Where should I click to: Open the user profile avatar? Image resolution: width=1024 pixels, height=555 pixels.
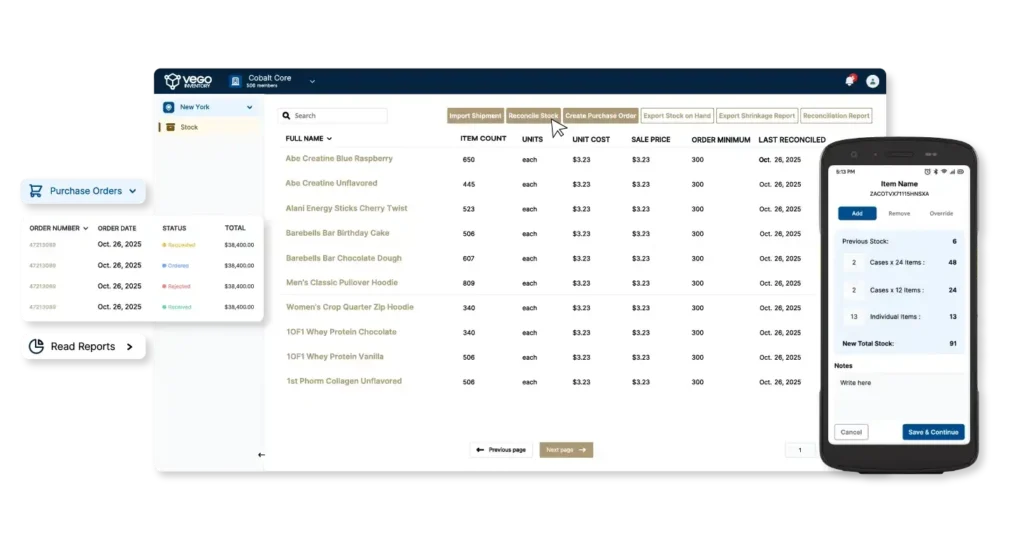[872, 81]
